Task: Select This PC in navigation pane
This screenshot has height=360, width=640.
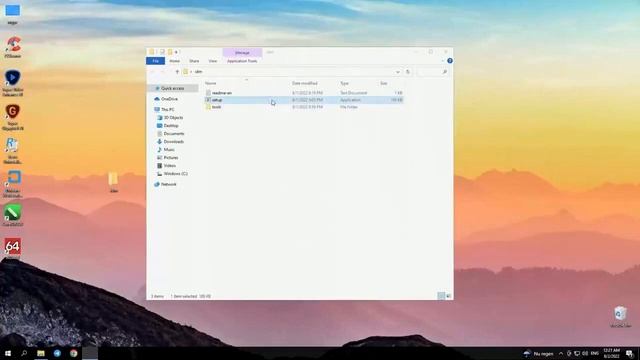Action: [x=167, y=110]
